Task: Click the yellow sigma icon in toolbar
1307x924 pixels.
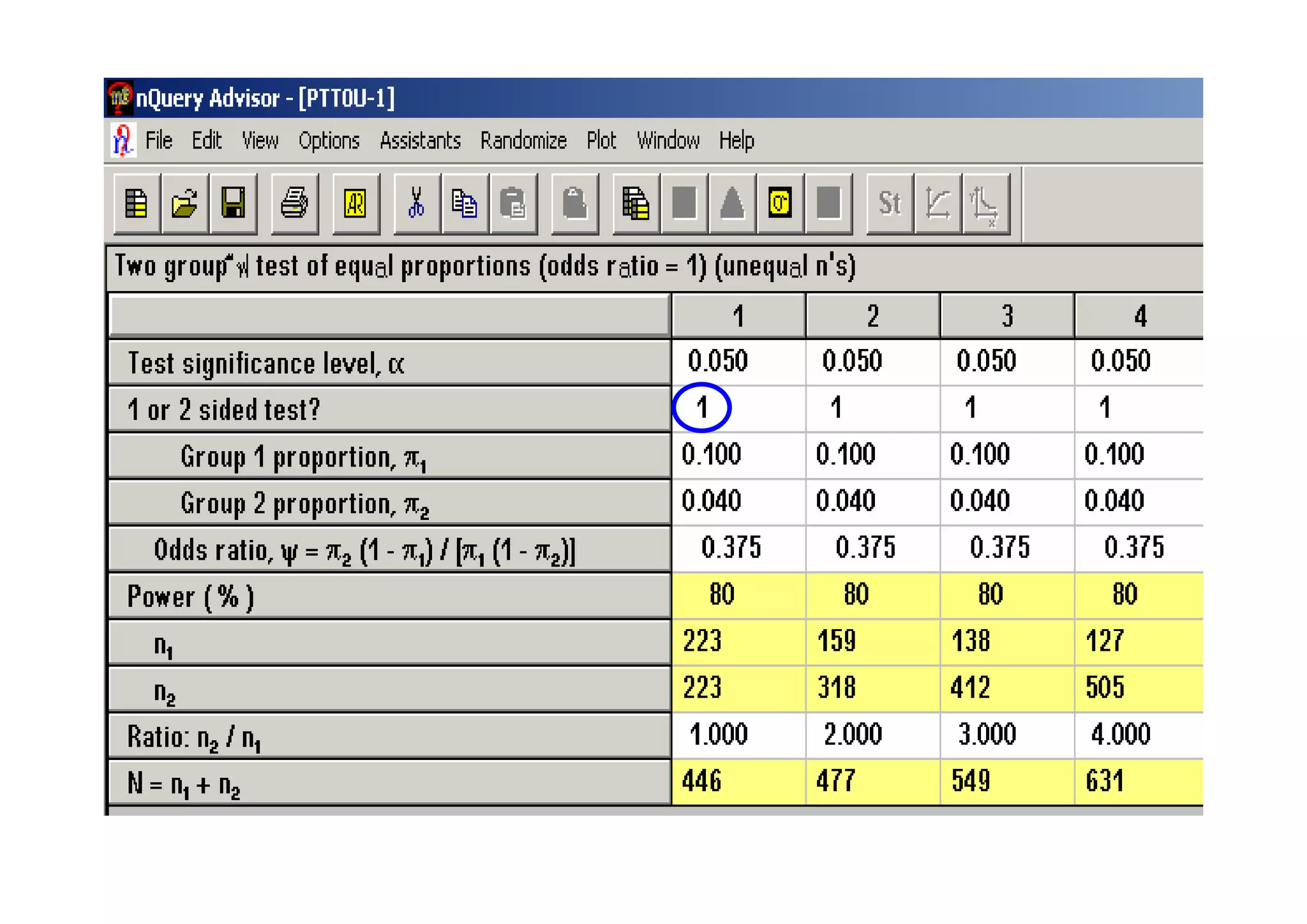Action: coord(780,204)
